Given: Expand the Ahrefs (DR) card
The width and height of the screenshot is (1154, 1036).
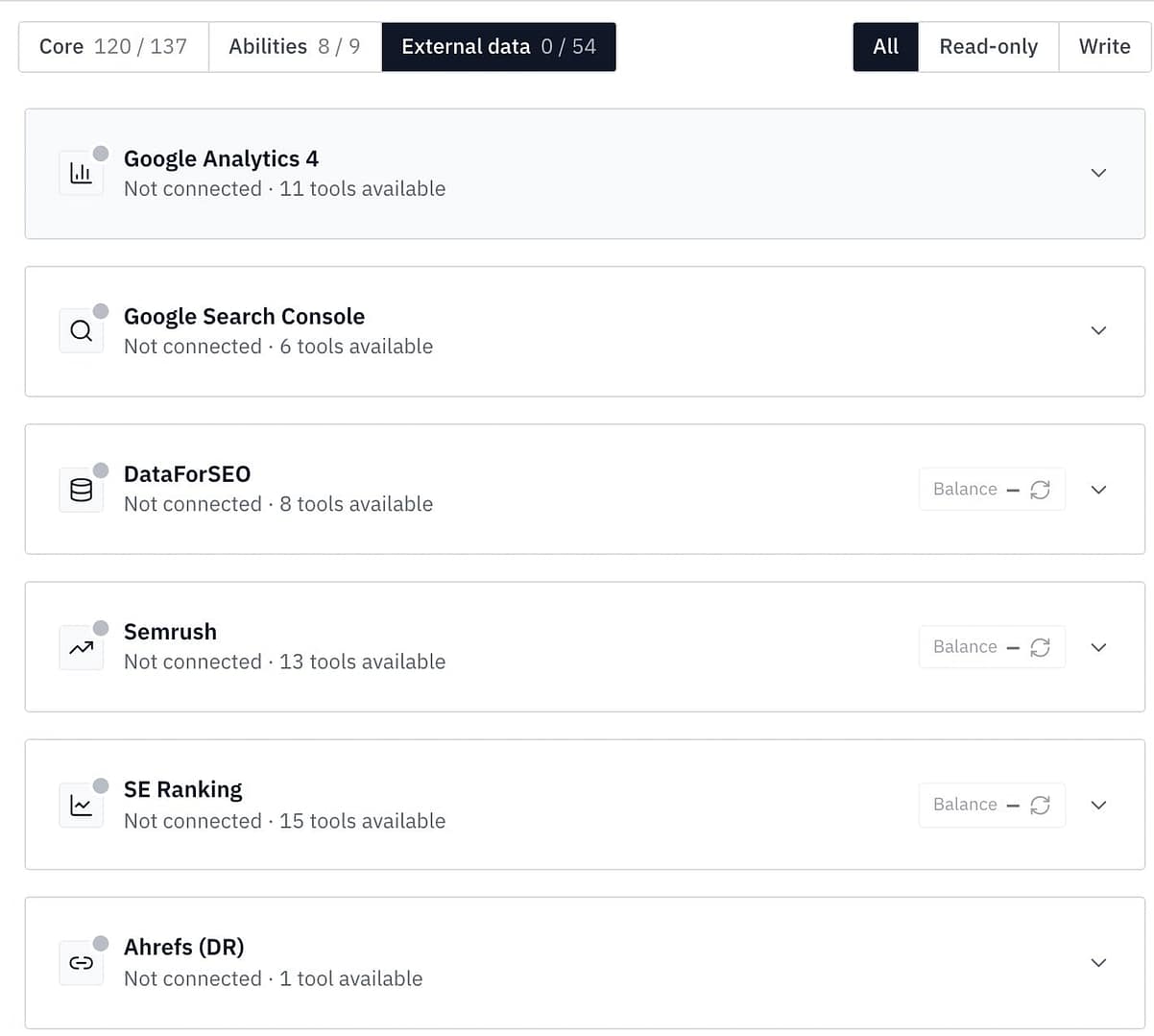Looking at the screenshot, I should [x=1098, y=962].
